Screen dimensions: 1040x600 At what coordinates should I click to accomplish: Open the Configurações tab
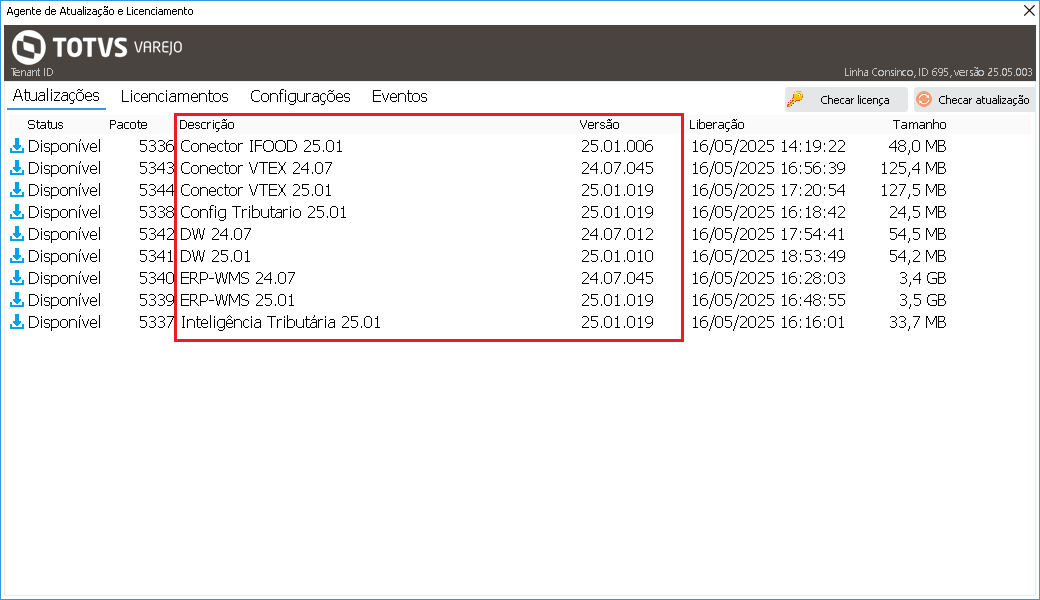300,96
